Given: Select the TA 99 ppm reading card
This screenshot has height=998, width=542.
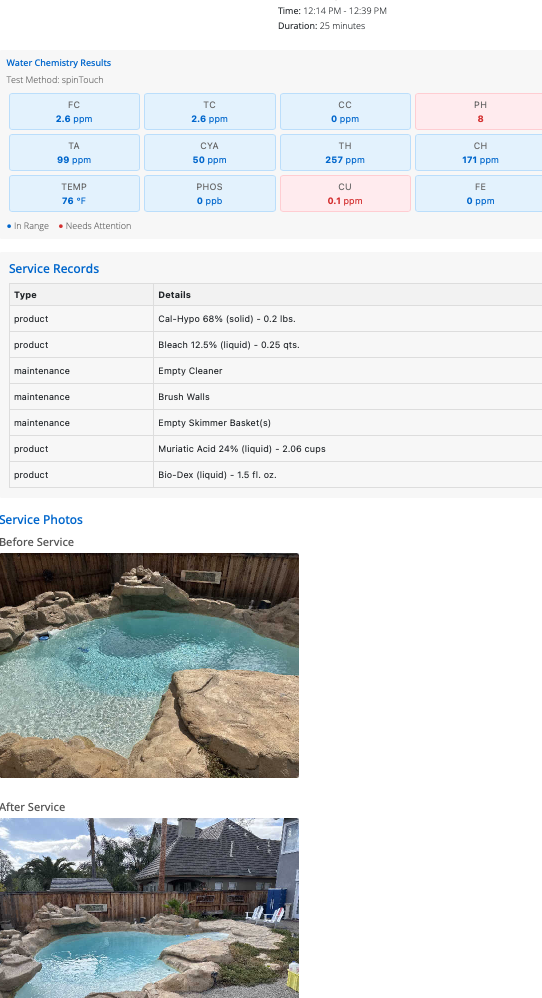Looking at the screenshot, I should pyautogui.click(x=74, y=152).
